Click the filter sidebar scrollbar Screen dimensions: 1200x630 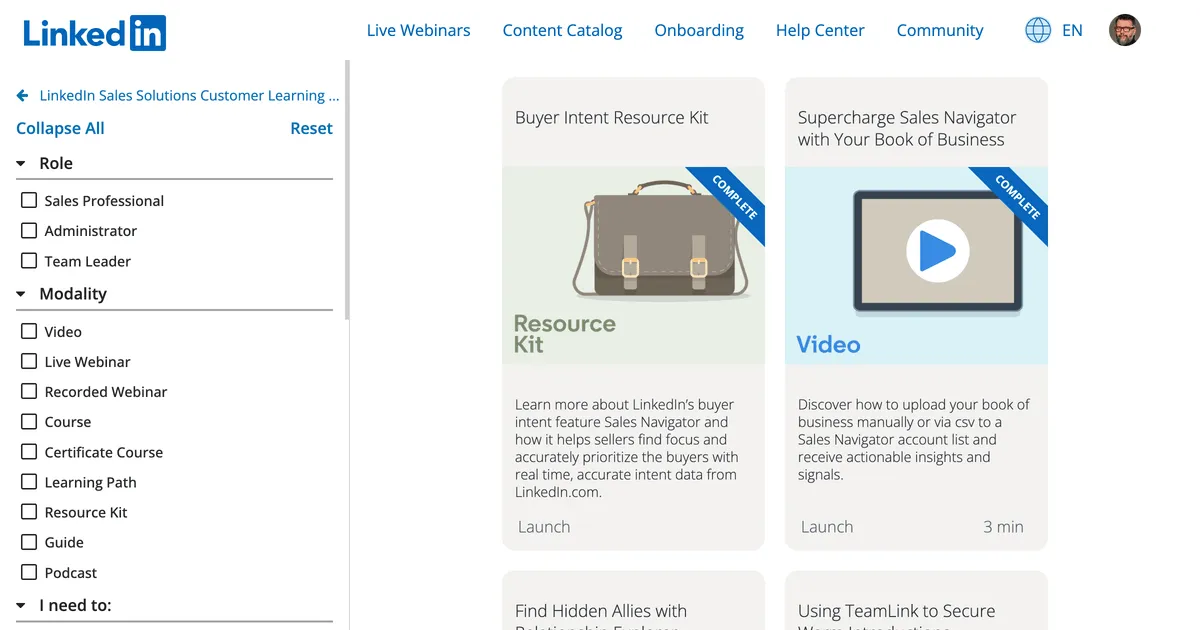coord(347,190)
